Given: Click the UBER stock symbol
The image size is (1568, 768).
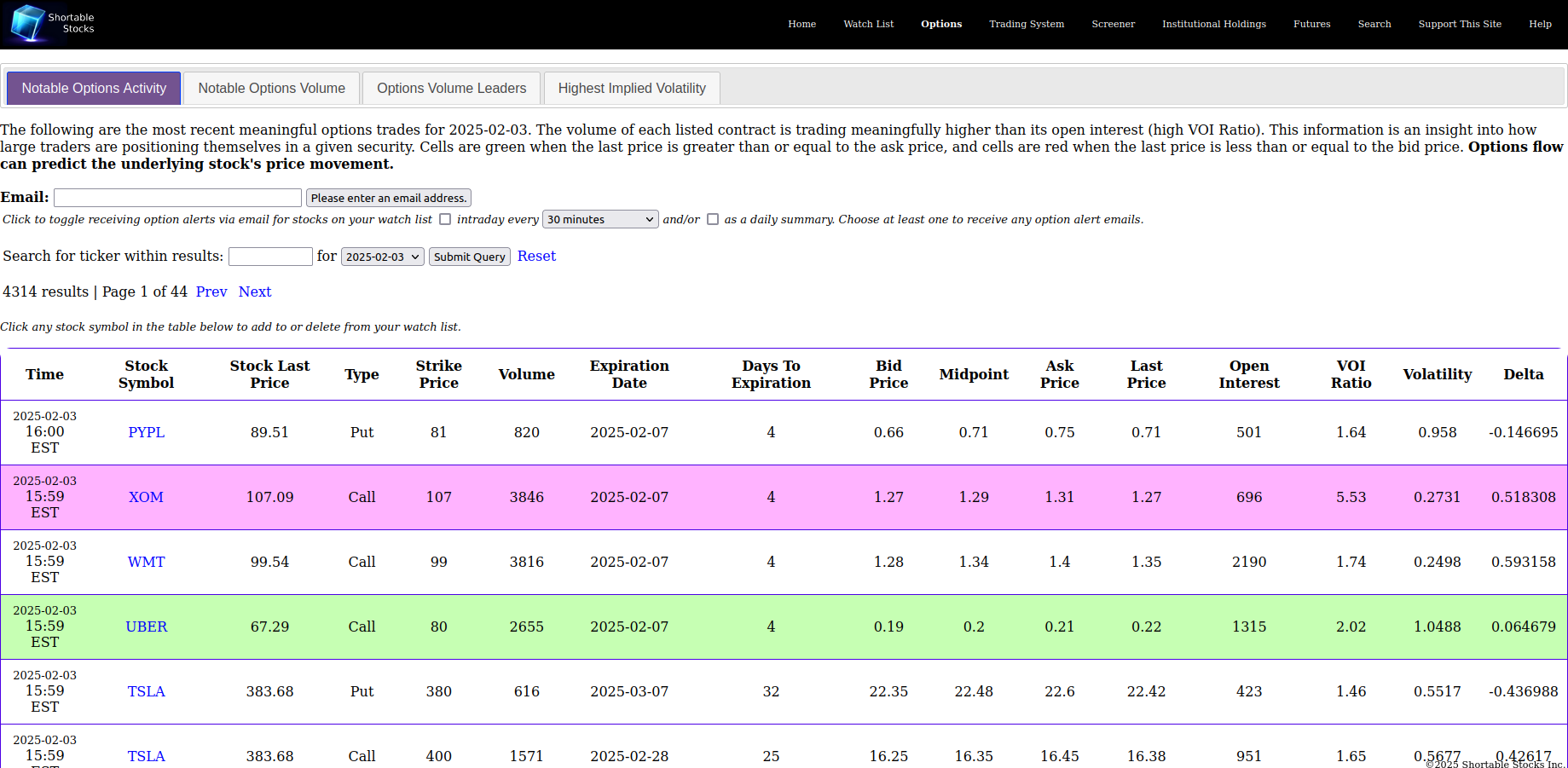Looking at the screenshot, I should (146, 627).
